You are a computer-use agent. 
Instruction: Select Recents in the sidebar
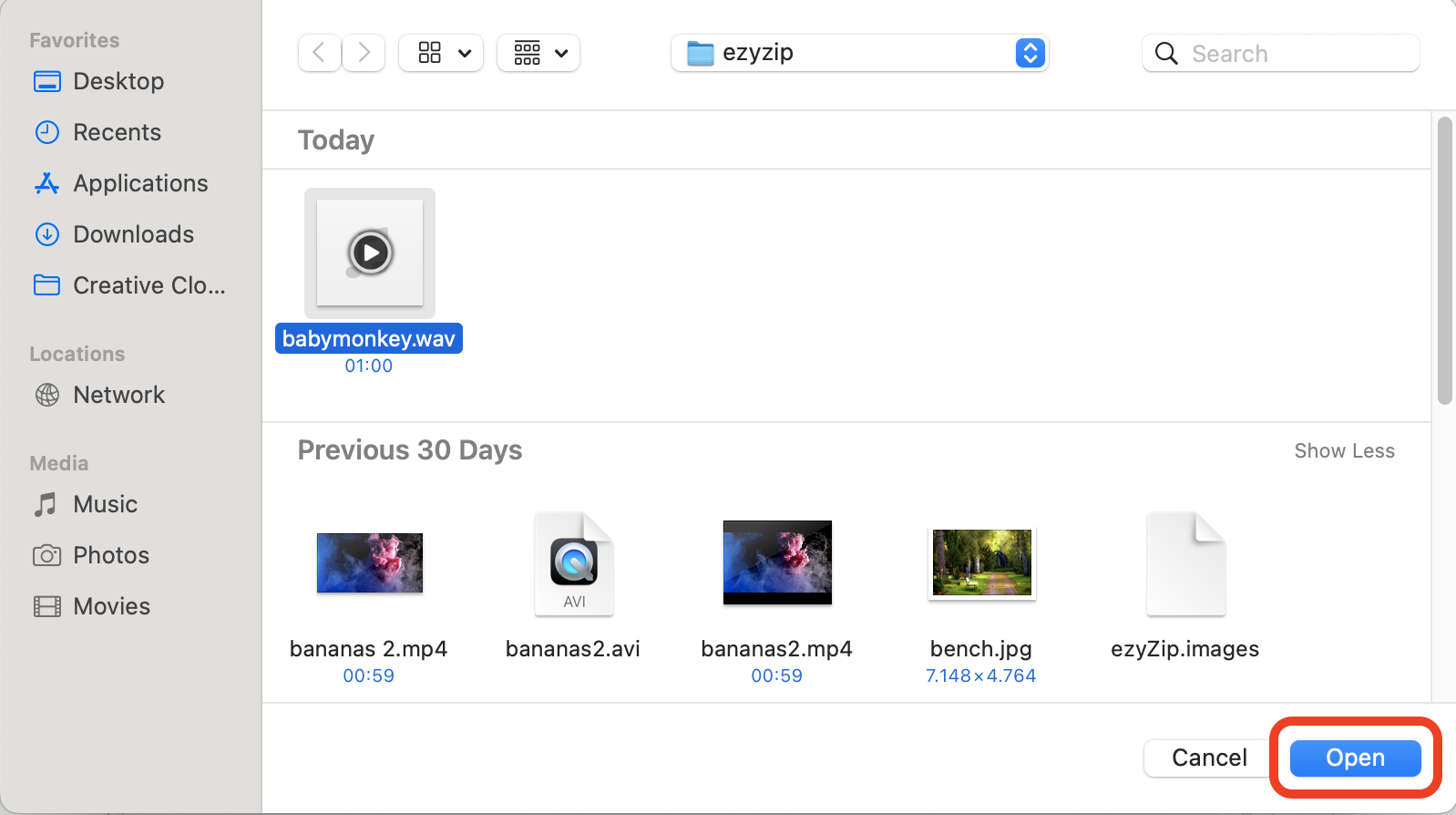pyautogui.click(x=117, y=132)
